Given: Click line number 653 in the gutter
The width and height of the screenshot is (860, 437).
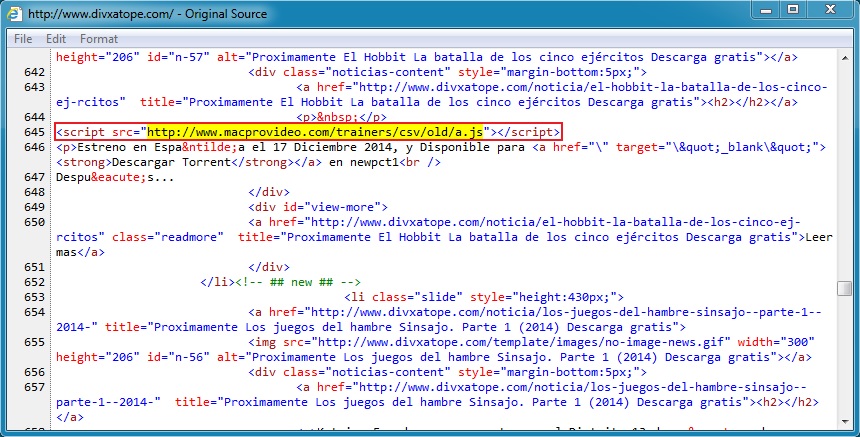Looking at the screenshot, I should 34,297.
